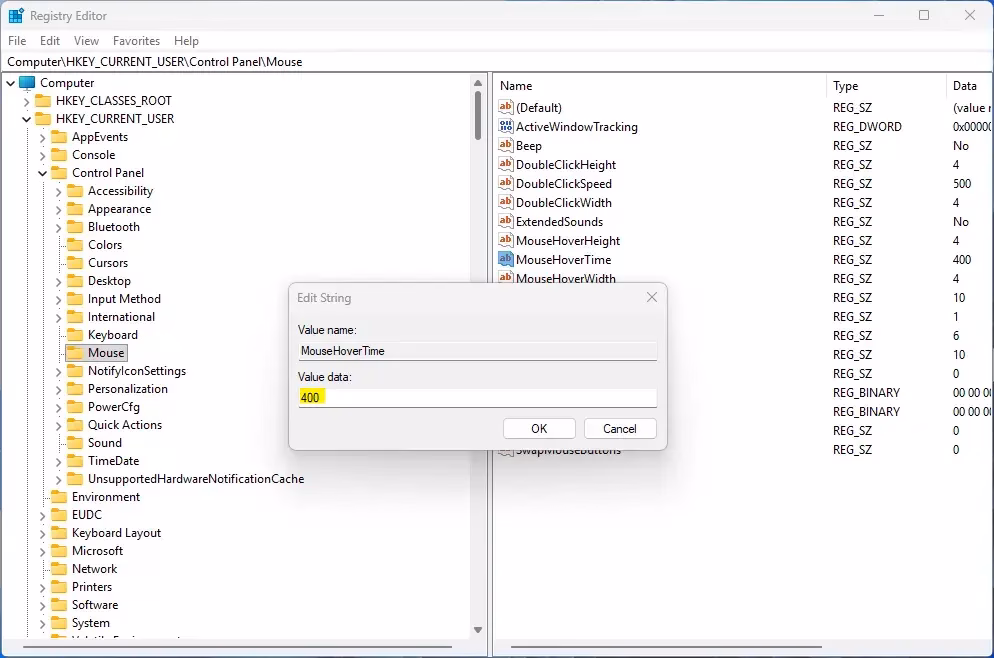Click the ActiveWindowTracking DWORD value icon
The height and width of the screenshot is (658, 994).
pyautogui.click(x=506, y=127)
